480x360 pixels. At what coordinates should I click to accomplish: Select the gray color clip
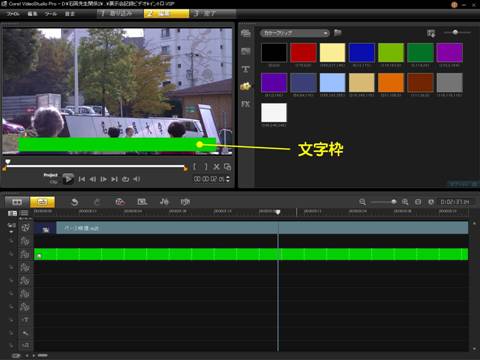pyautogui.click(x=450, y=82)
